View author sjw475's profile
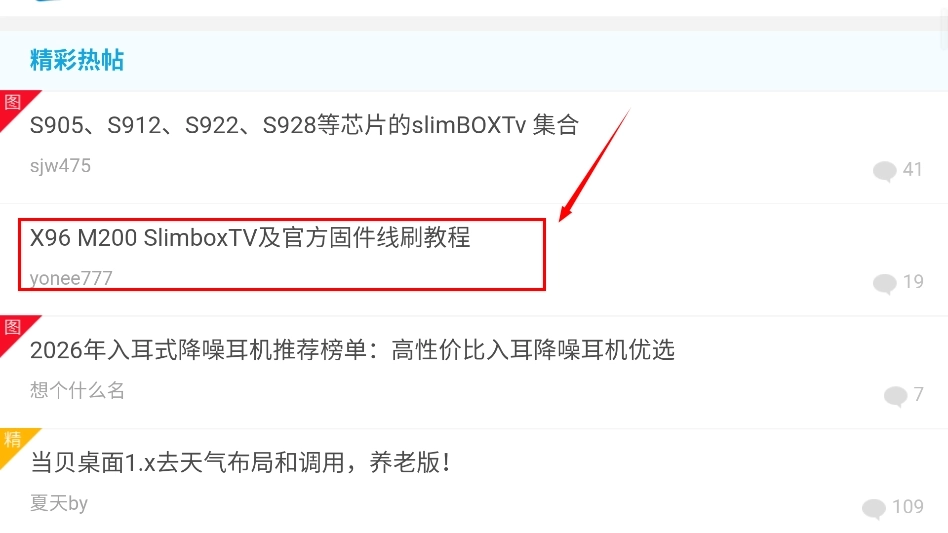948x533 pixels. (60, 166)
